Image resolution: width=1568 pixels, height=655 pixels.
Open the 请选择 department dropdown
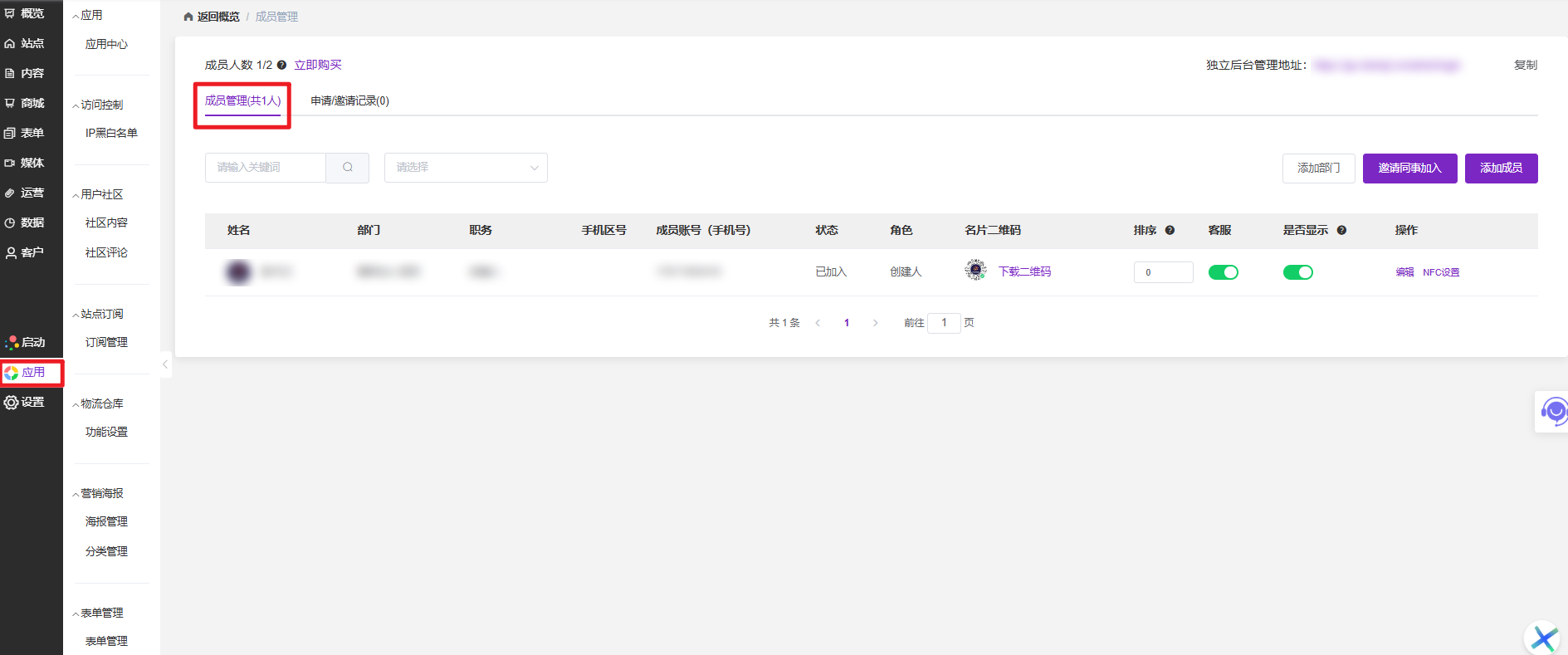465,168
